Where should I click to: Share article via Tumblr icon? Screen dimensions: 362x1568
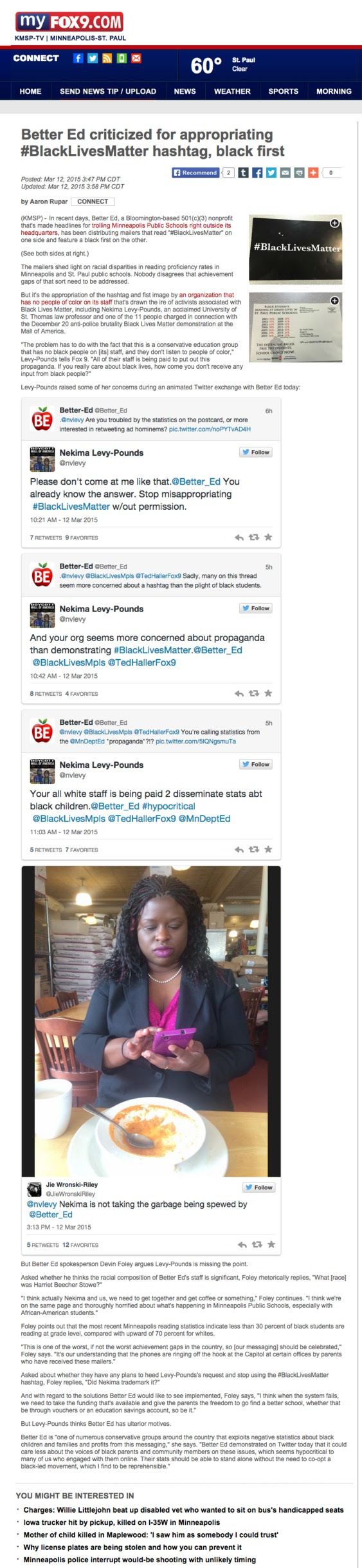[243, 173]
